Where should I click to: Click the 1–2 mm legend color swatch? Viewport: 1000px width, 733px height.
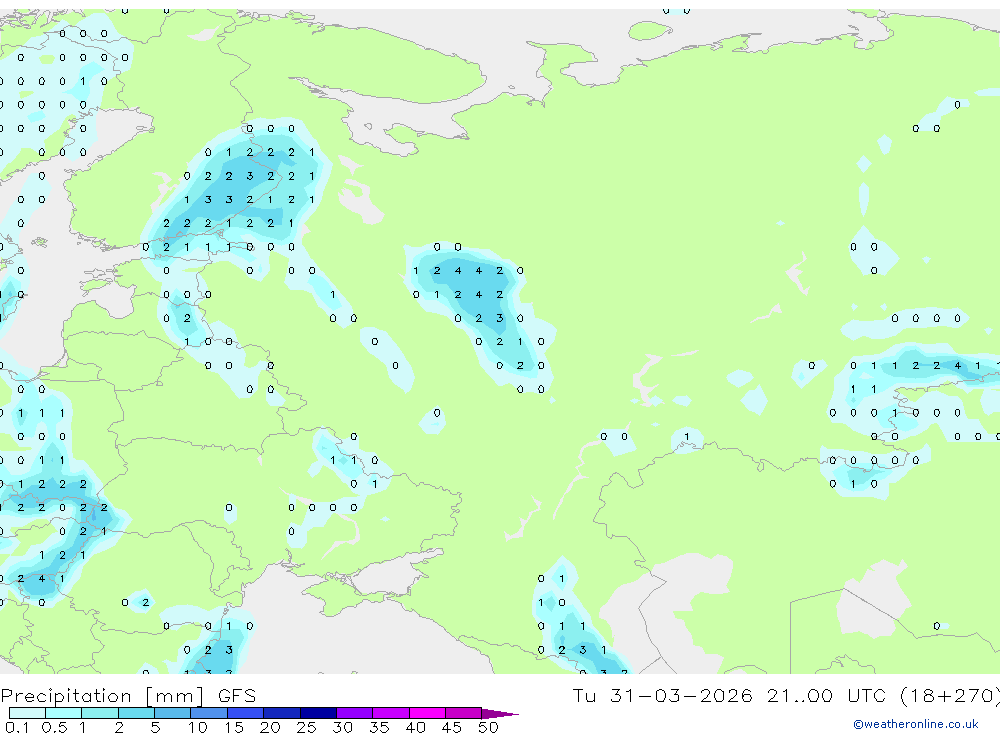[100, 713]
